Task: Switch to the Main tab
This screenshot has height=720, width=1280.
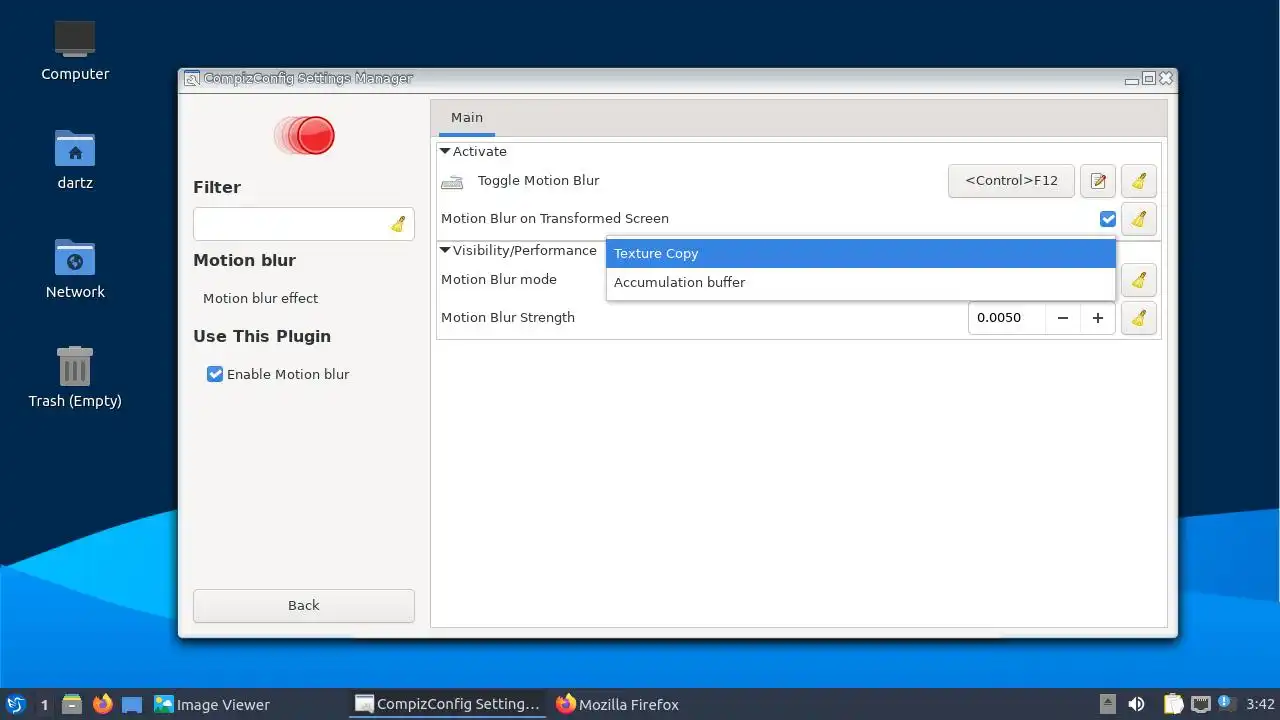Action: [467, 118]
